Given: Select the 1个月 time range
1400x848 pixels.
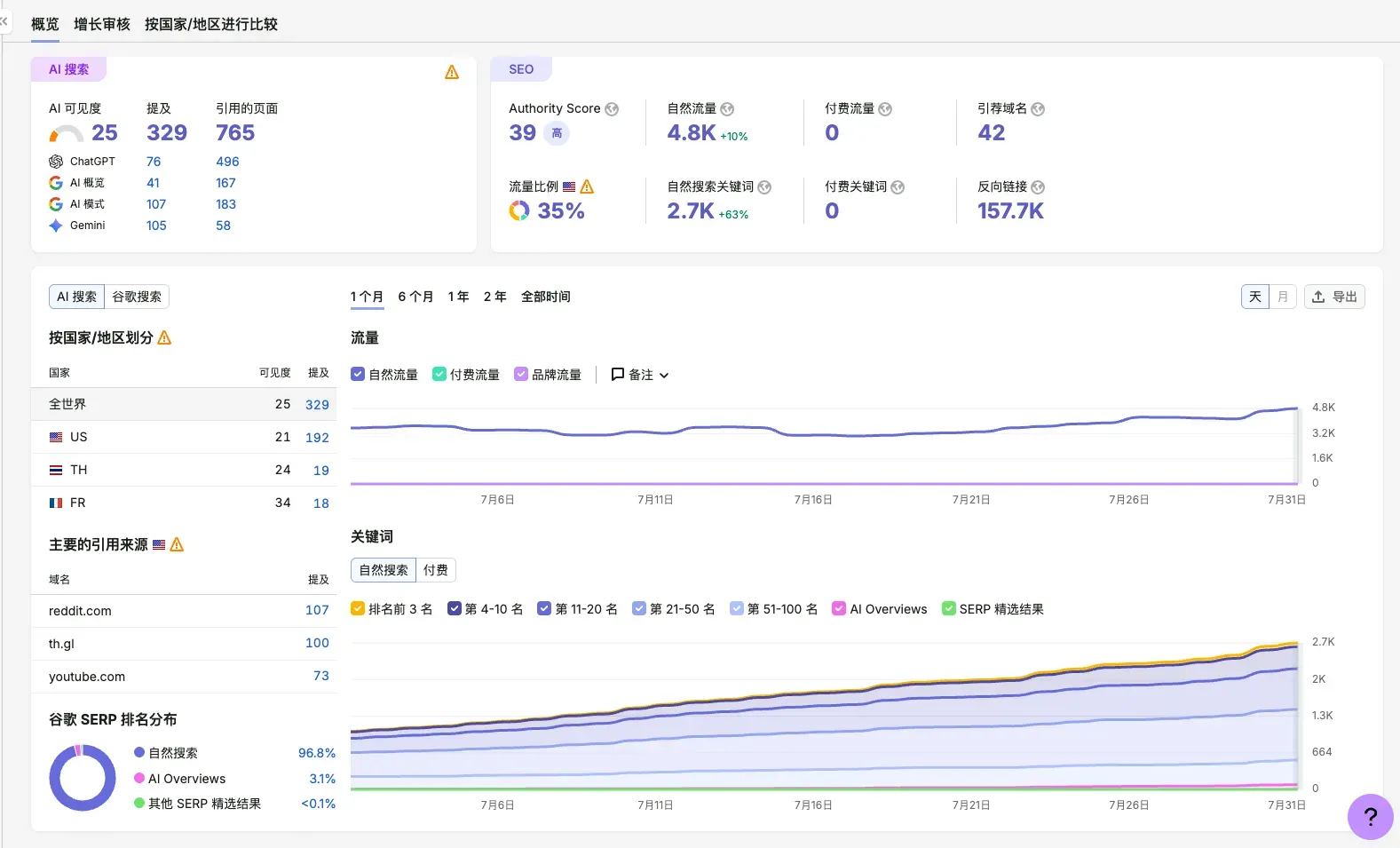Looking at the screenshot, I should pos(367,297).
